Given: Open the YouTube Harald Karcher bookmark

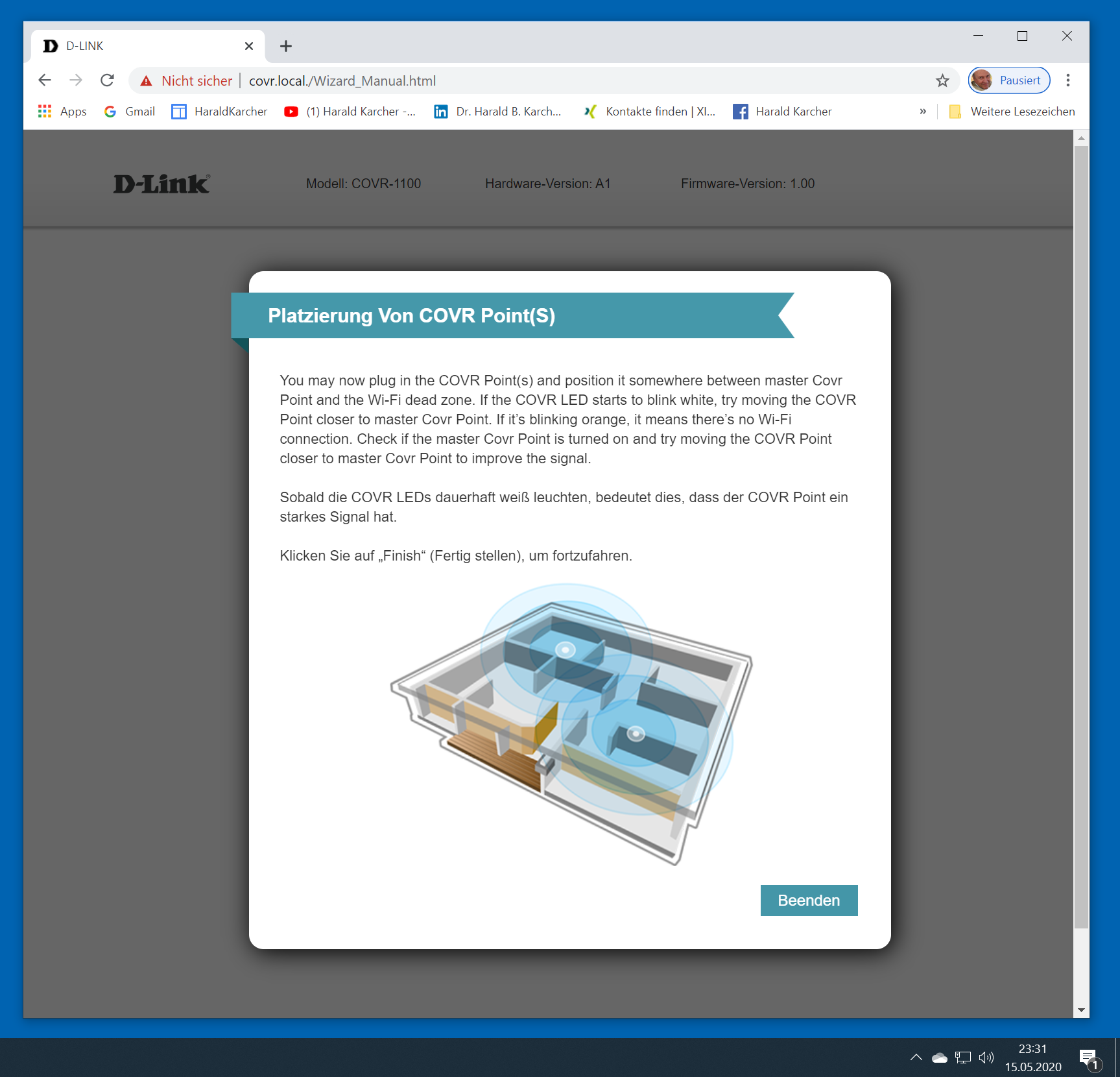Looking at the screenshot, I should 350,112.
